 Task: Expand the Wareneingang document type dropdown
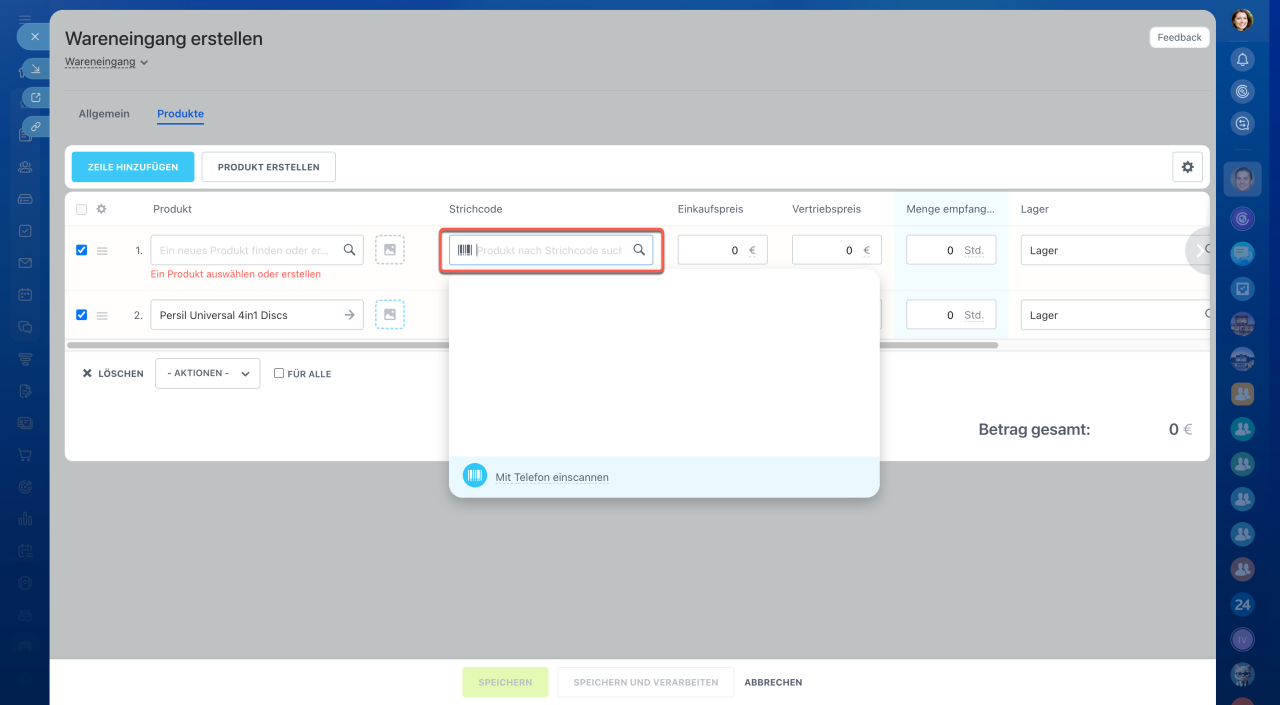[x=106, y=62]
